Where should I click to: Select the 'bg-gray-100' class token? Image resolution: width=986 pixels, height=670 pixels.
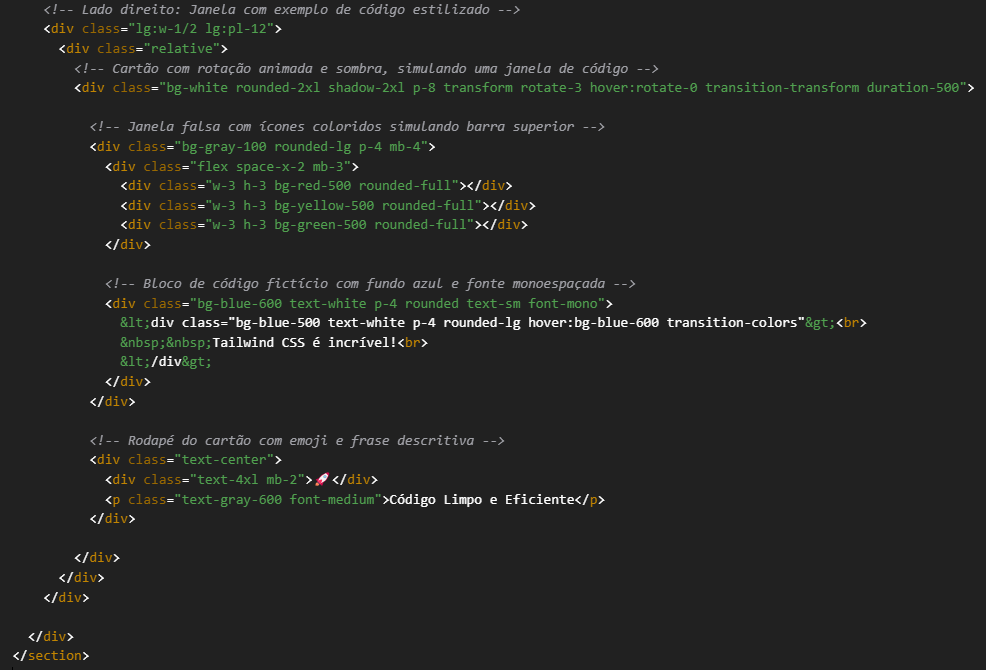point(224,147)
